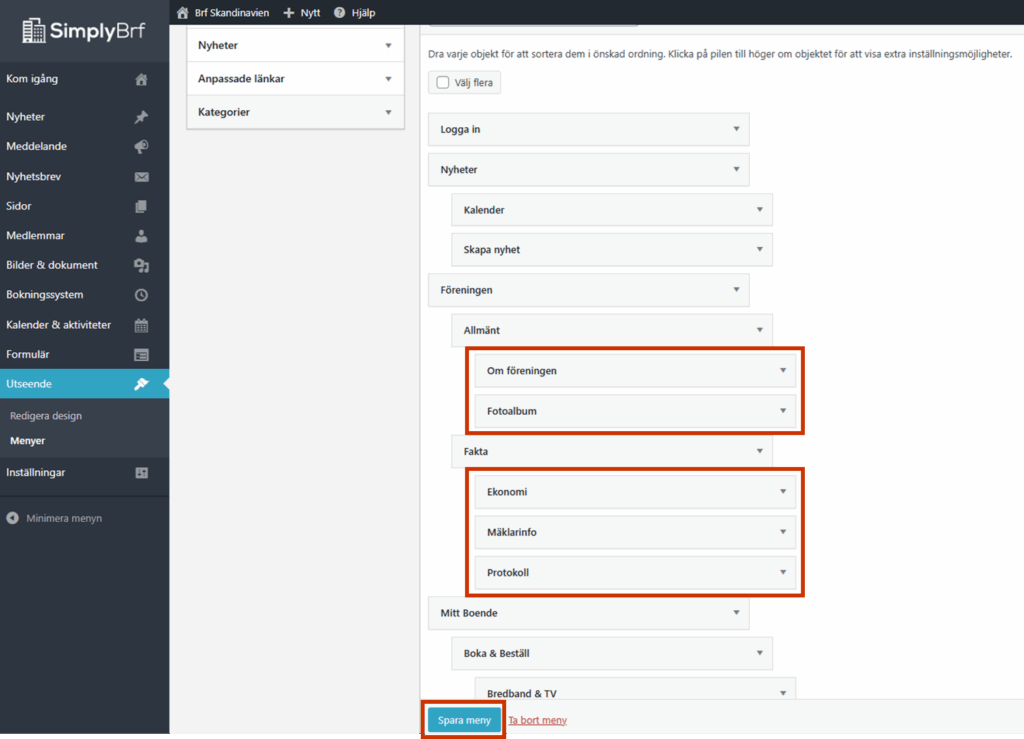
Task: Click the home icon beside Kom igång
Action: (141, 80)
